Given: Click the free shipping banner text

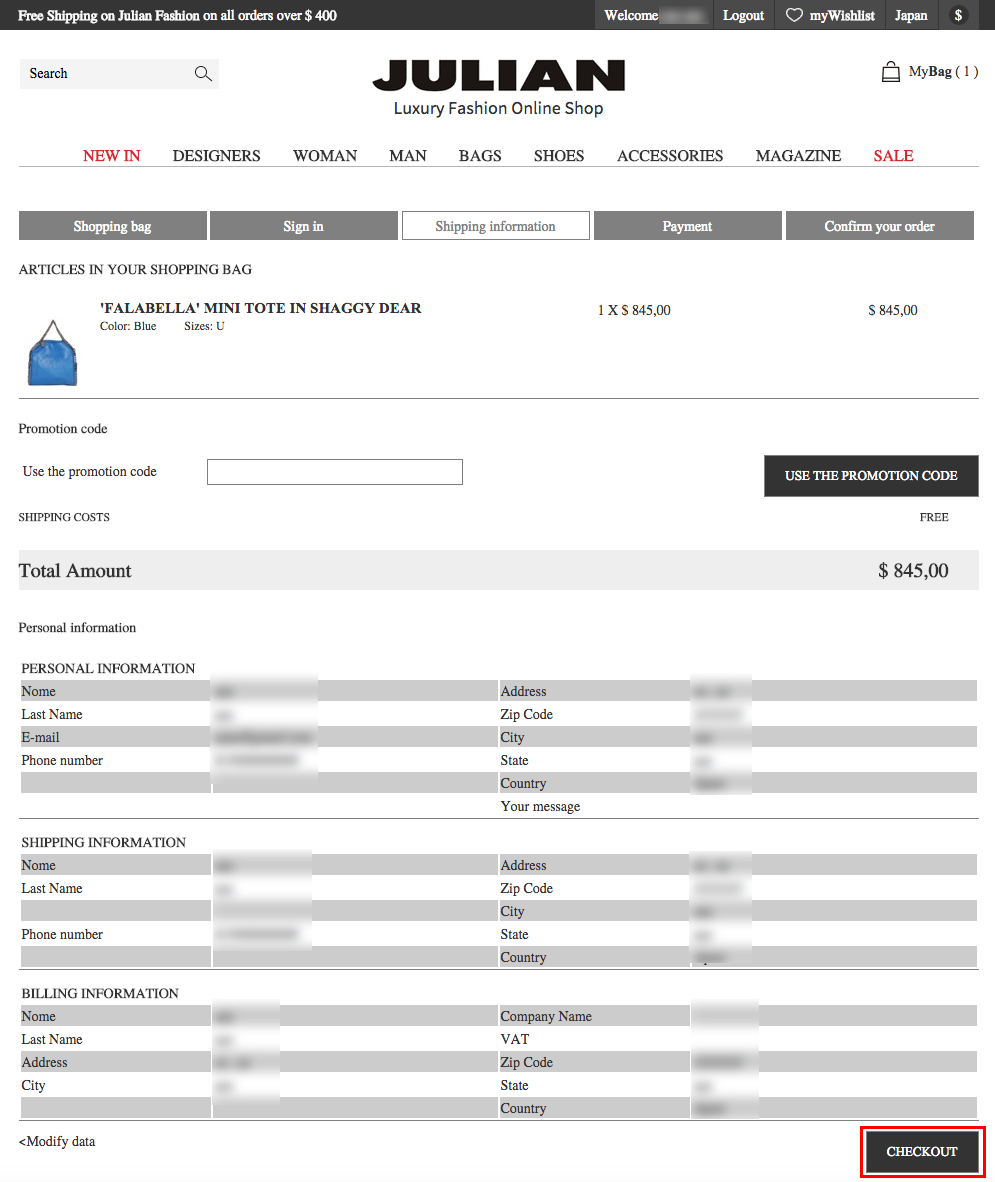Looking at the screenshot, I should (x=177, y=15).
